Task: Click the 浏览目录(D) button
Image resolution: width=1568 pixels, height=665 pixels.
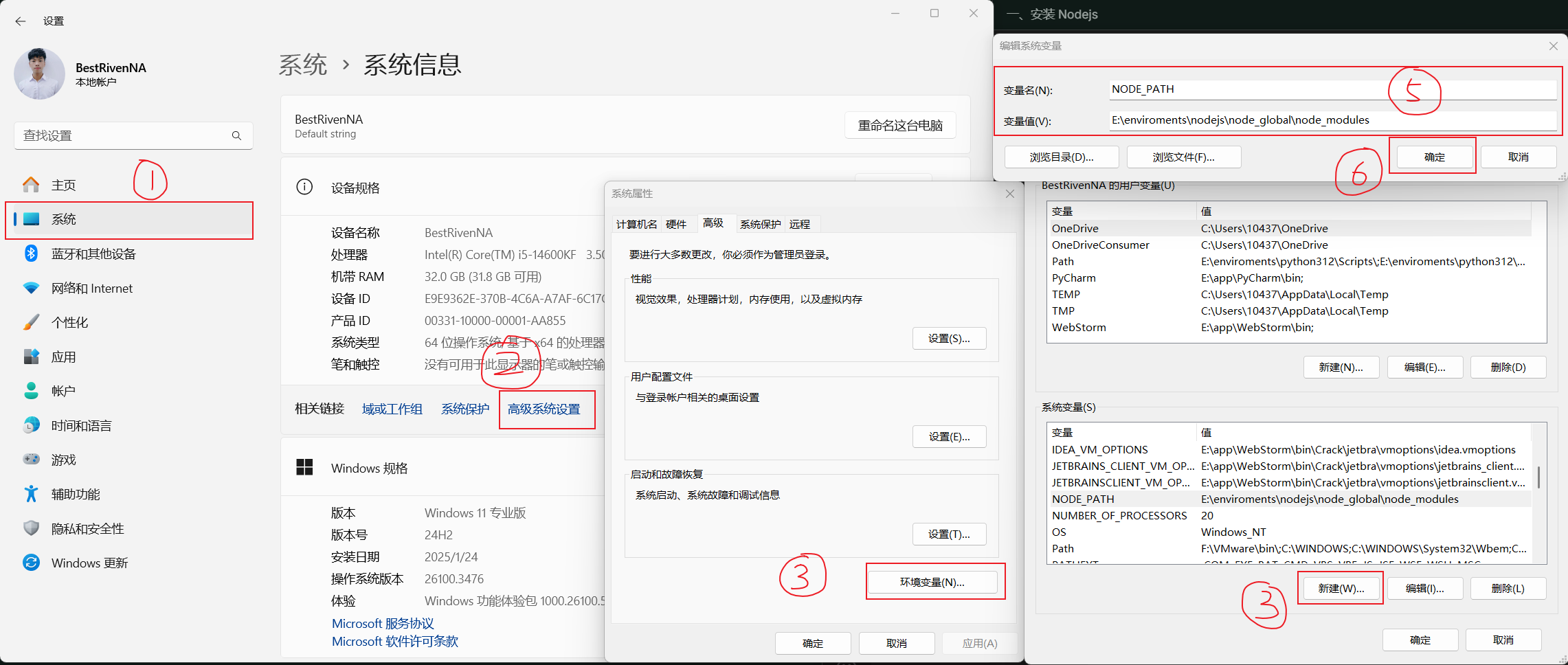Action: coord(1060,157)
